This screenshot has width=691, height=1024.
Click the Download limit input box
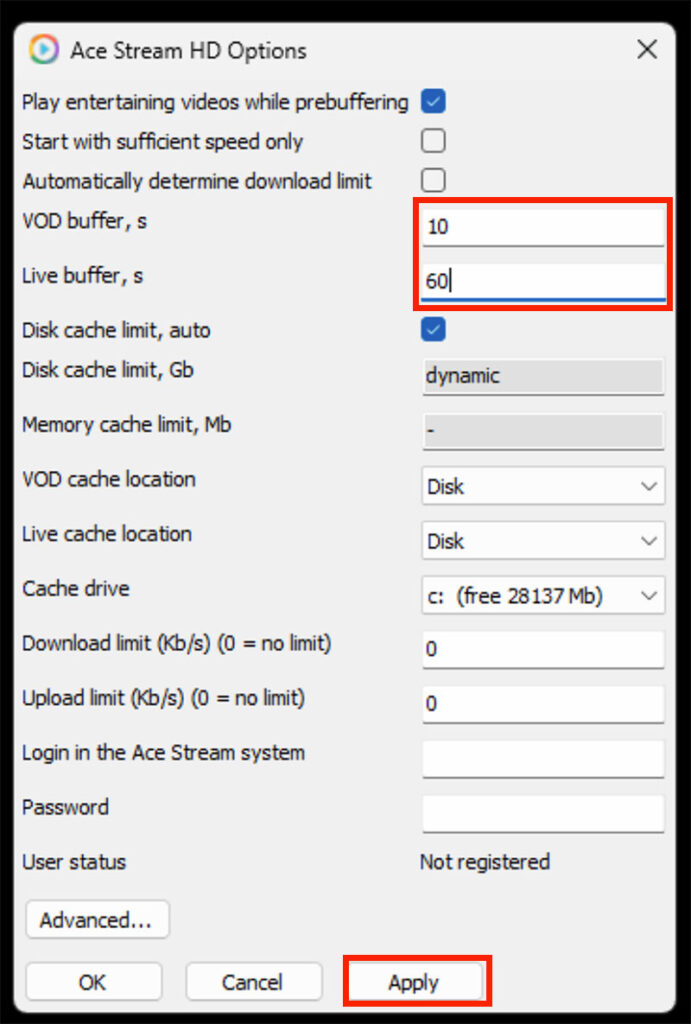click(543, 650)
